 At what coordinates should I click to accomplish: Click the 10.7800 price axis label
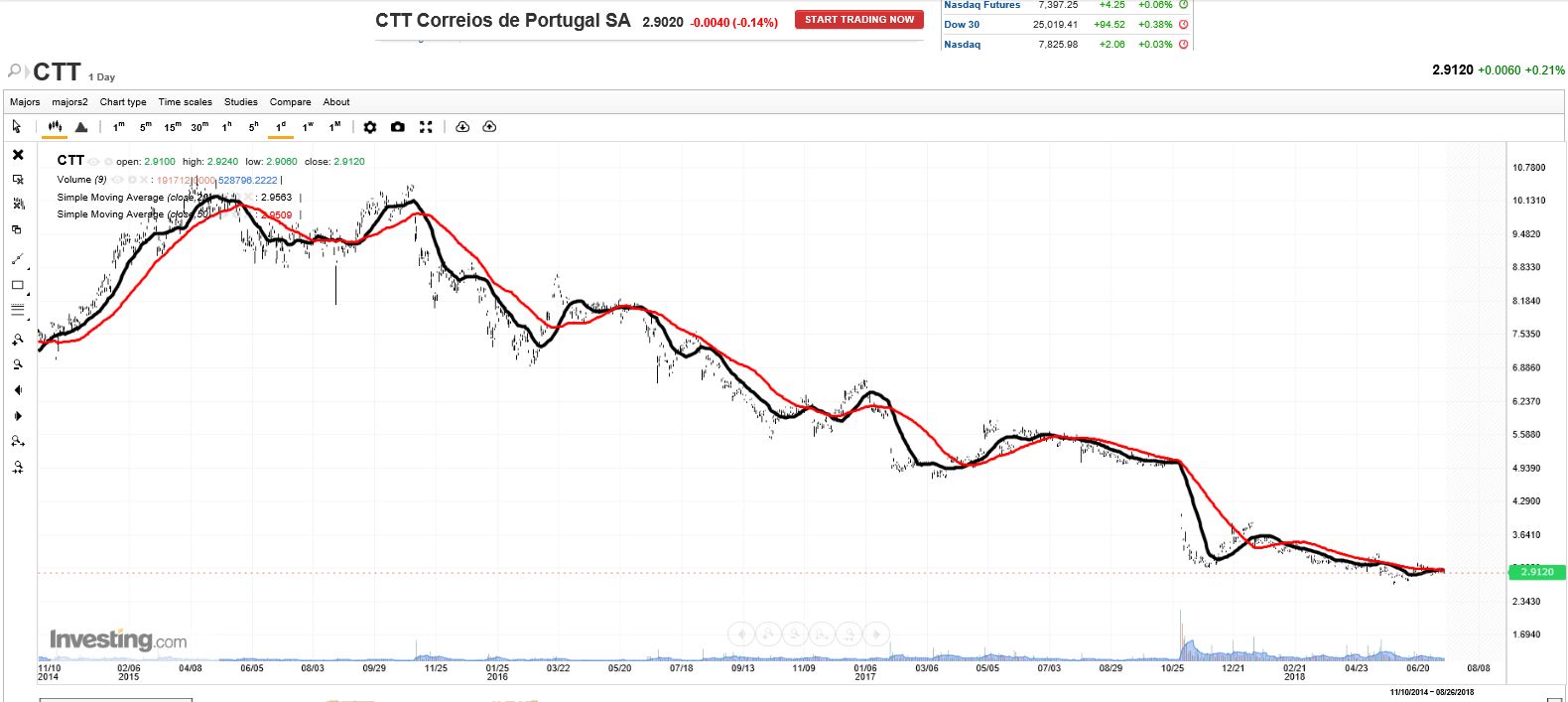point(1528,168)
